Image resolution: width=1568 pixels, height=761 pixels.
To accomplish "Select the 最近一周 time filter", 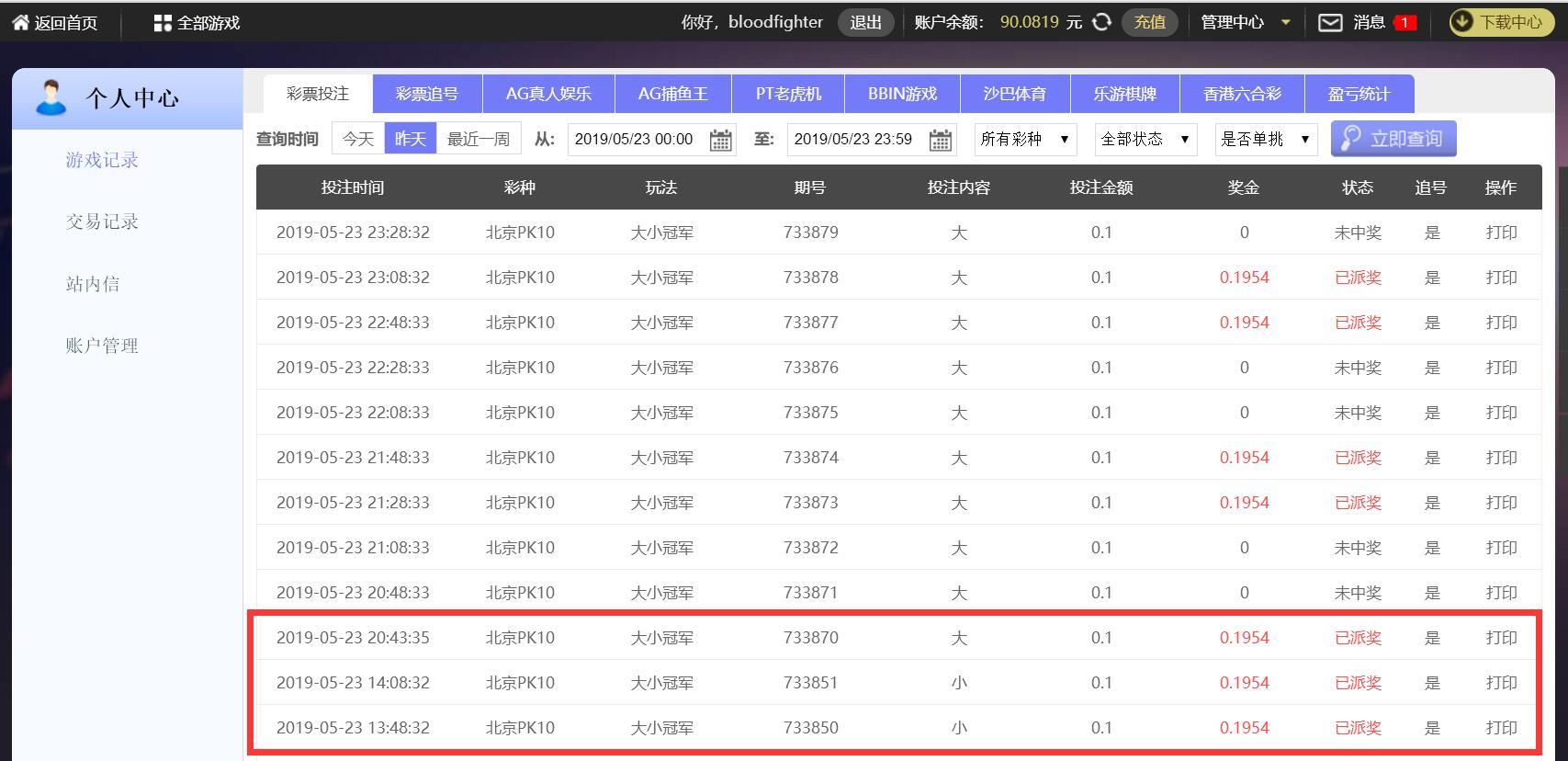I will [479, 139].
